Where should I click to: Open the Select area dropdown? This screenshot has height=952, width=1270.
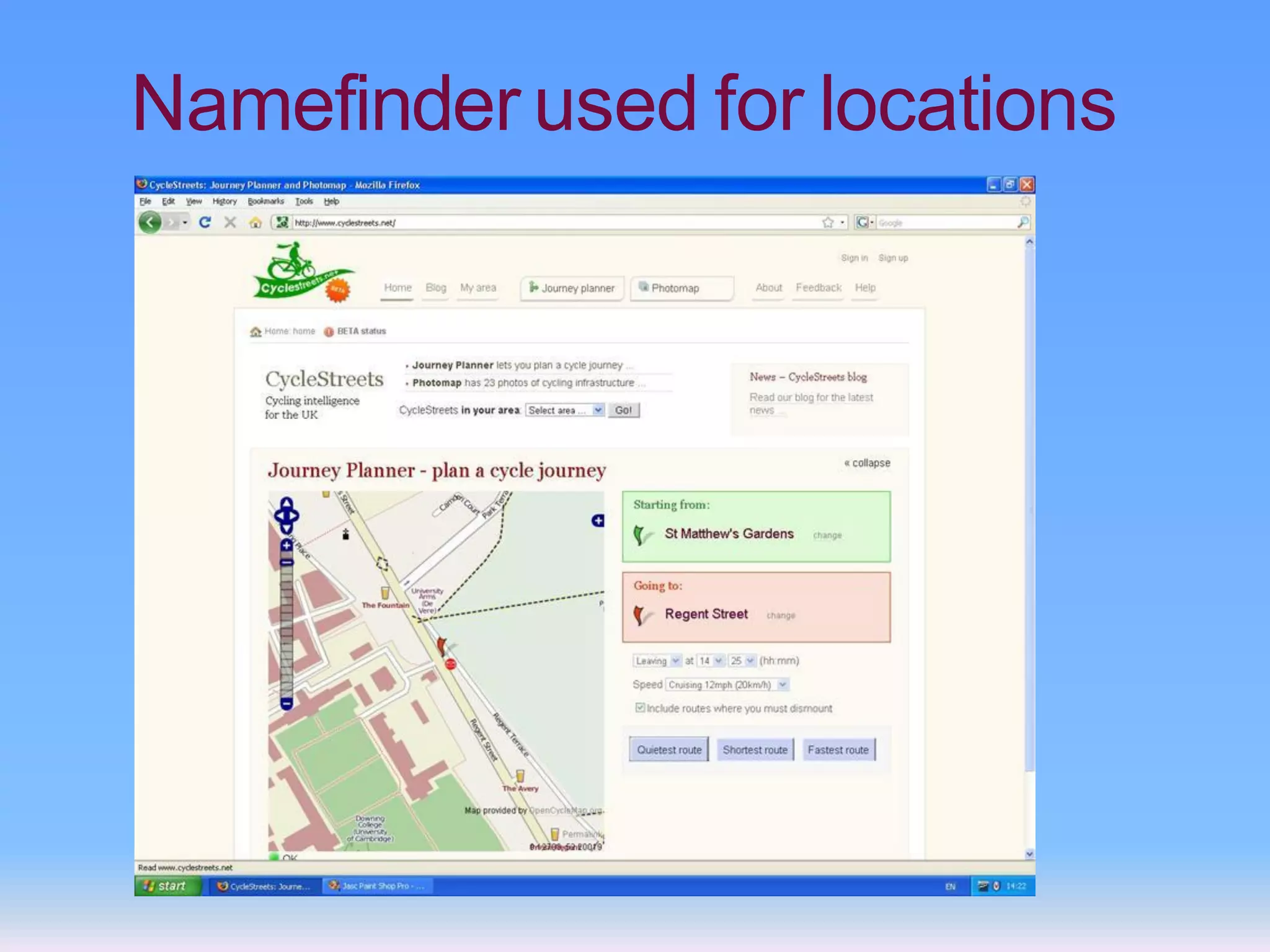[564, 410]
